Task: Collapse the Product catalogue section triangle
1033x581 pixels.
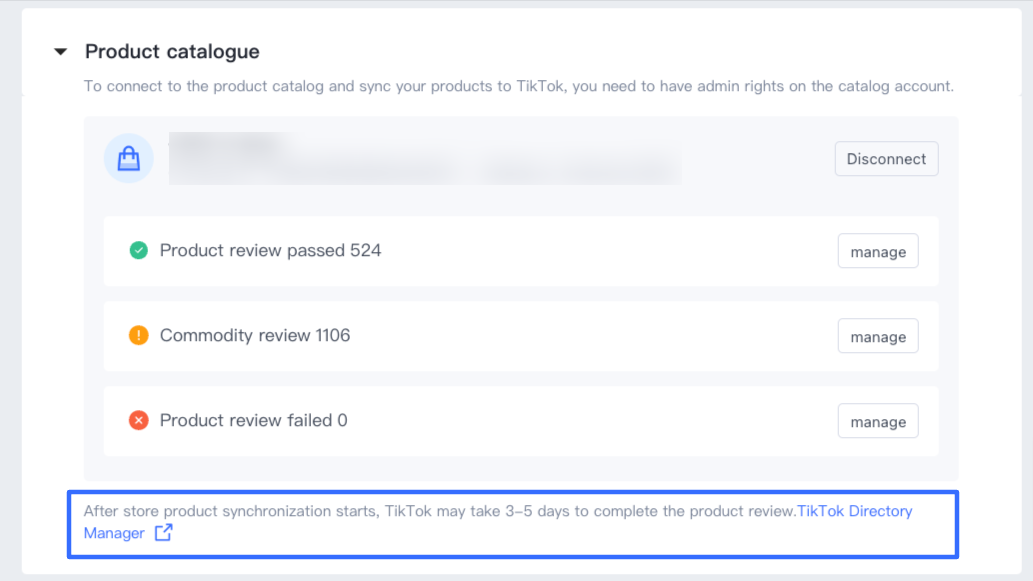Action: pos(61,52)
